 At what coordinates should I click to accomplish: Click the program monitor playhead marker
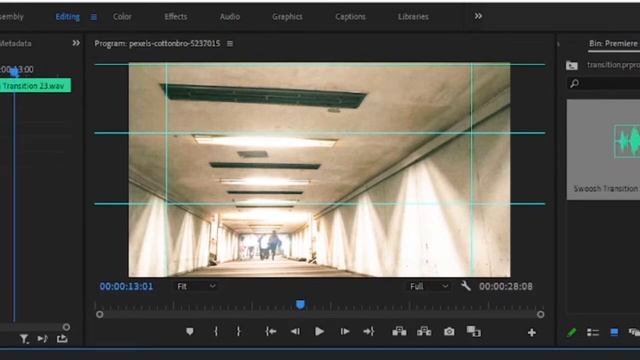point(300,304)
